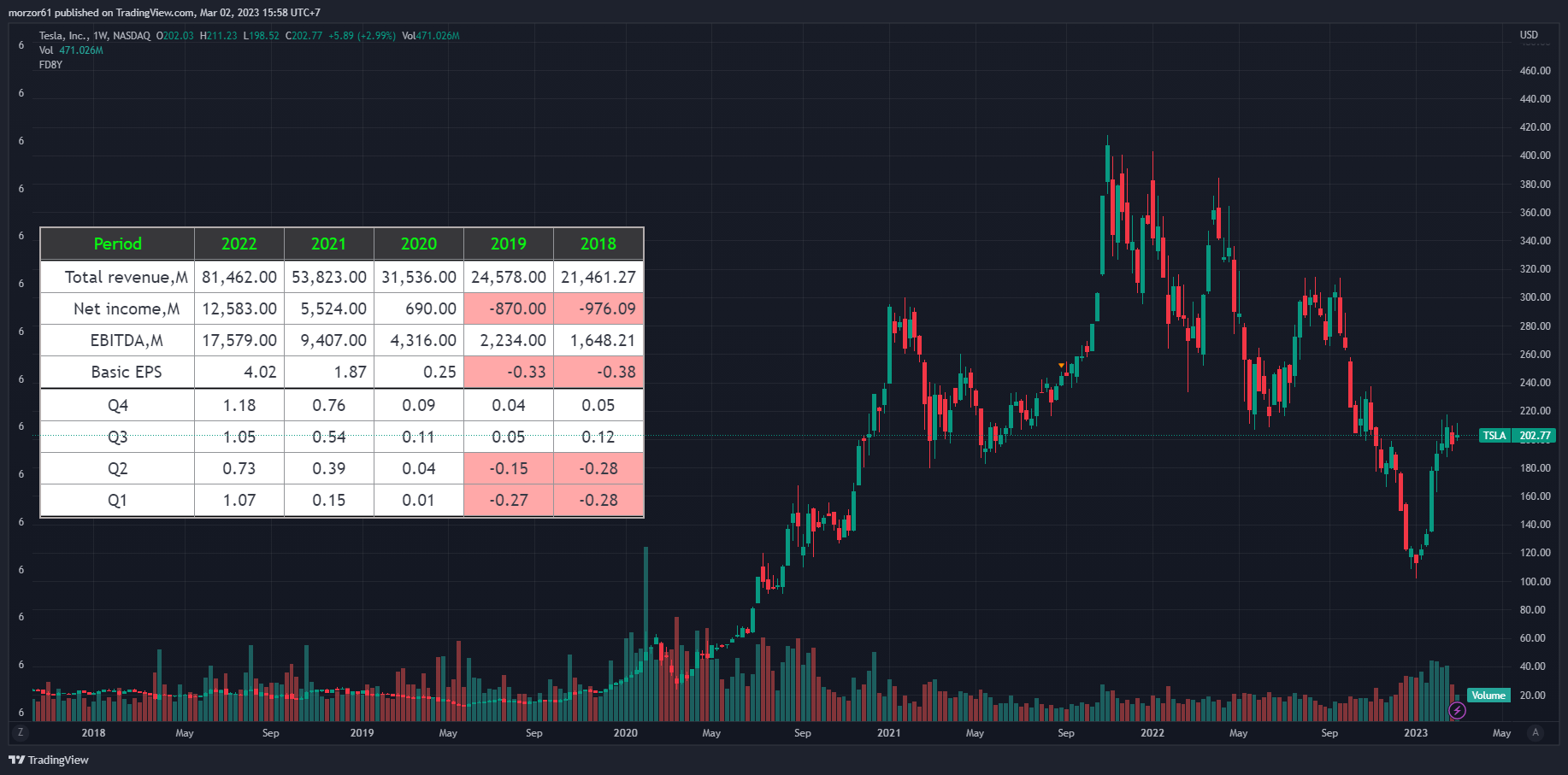Click the 2018 label on the time axis
The width and height of the screenshot is (1568, 775).
(x=93, y=733)
